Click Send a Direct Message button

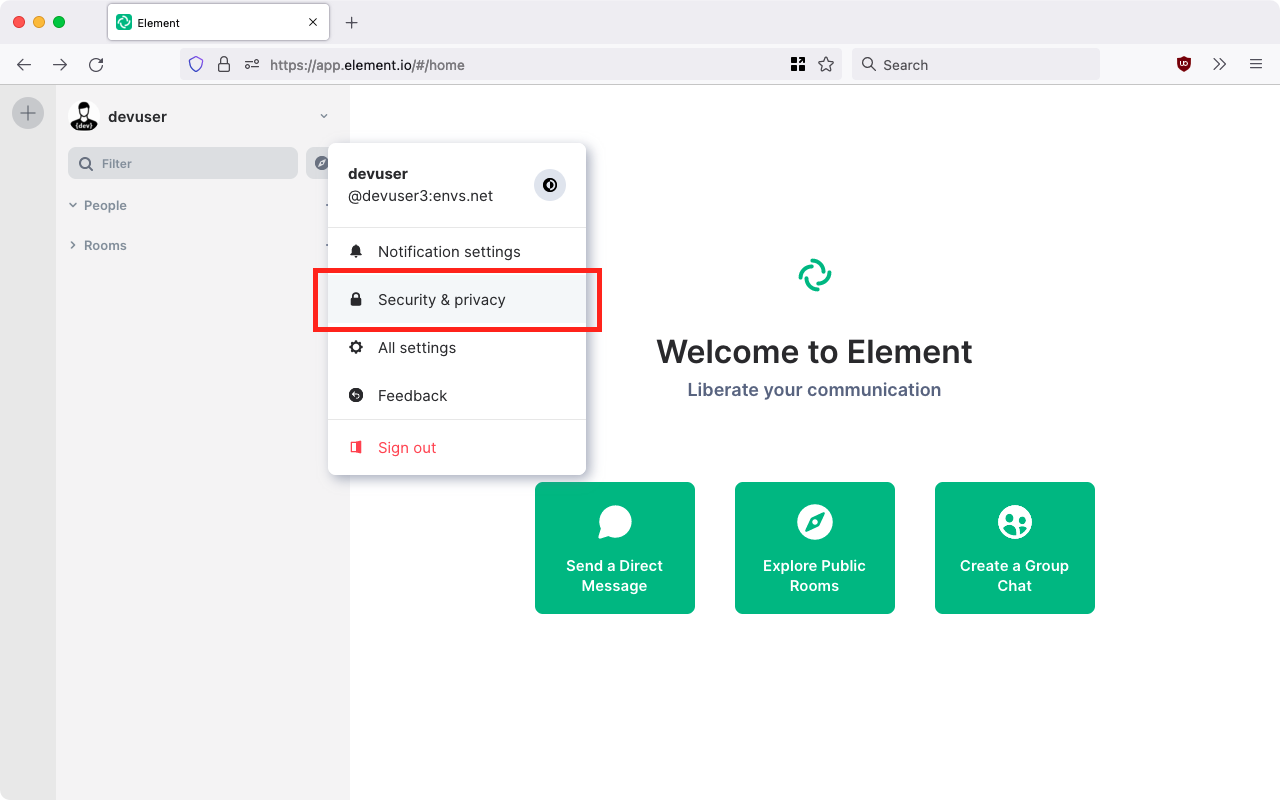615,548
